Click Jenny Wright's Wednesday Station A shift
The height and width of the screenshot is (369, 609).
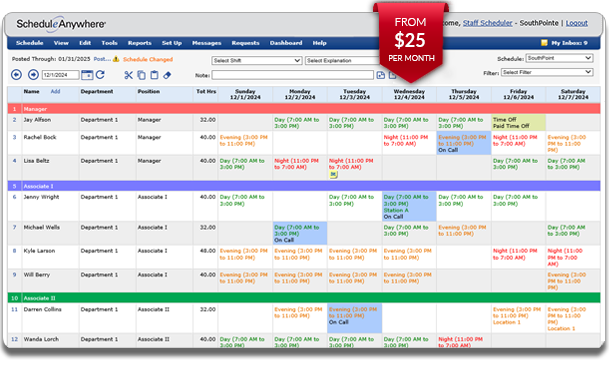click(409, 206)
